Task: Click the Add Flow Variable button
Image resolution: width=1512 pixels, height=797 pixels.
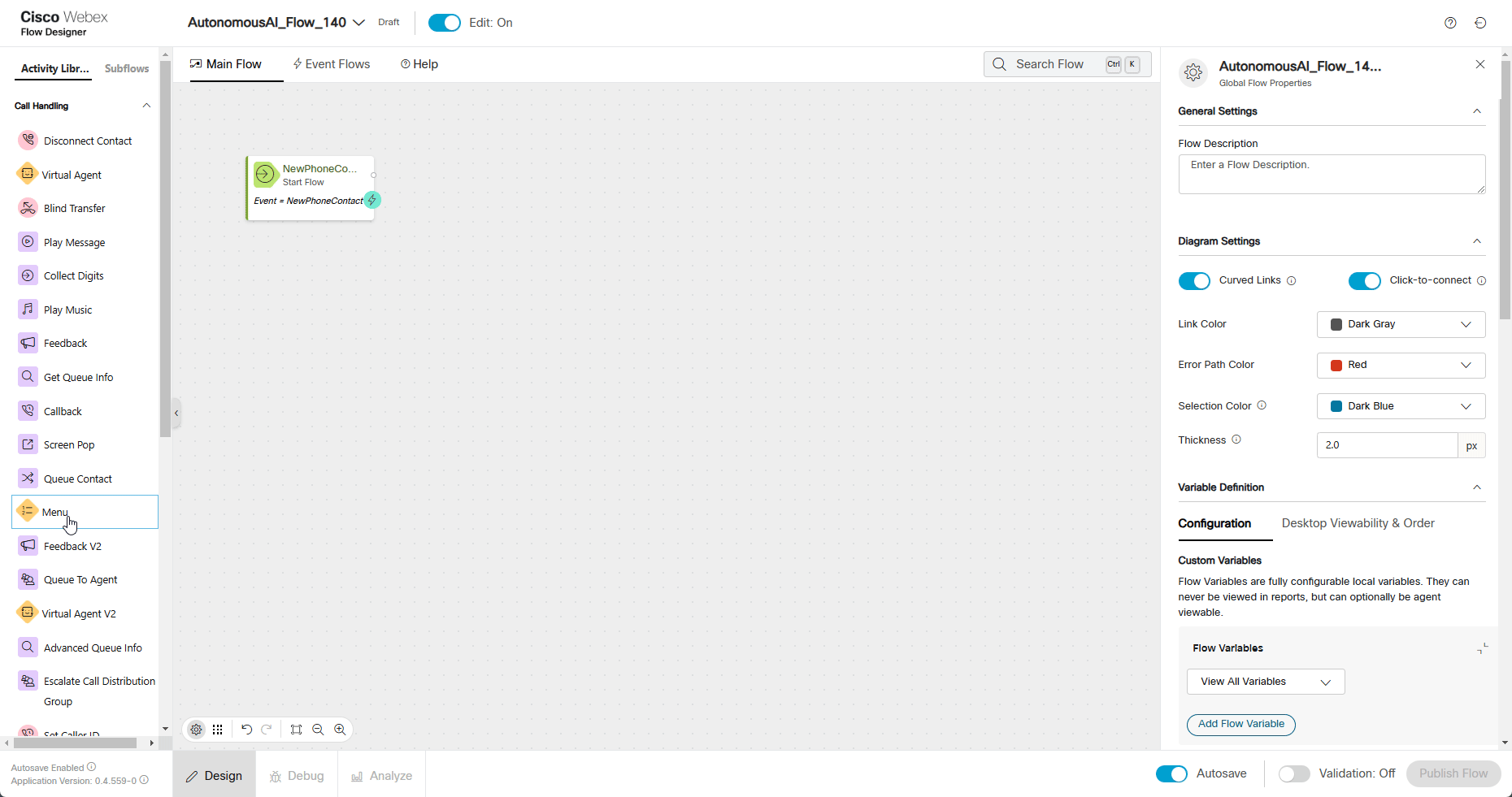Action: pos(1240,724)
